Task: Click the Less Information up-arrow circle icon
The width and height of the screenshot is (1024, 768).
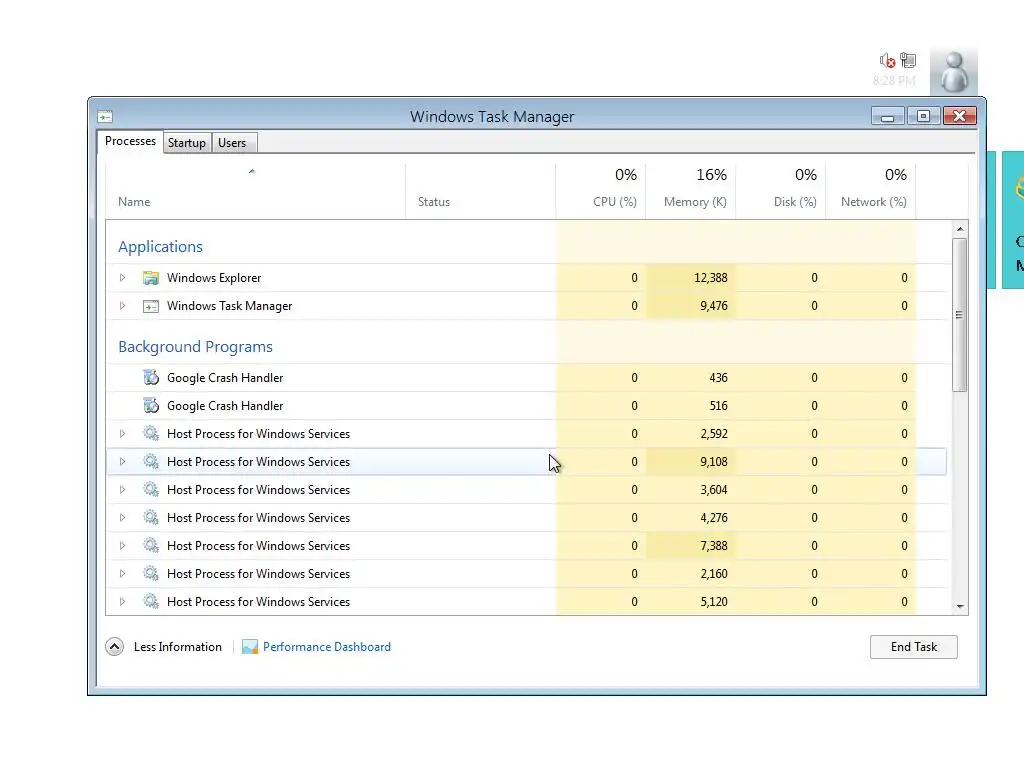Action: [114, 647]
